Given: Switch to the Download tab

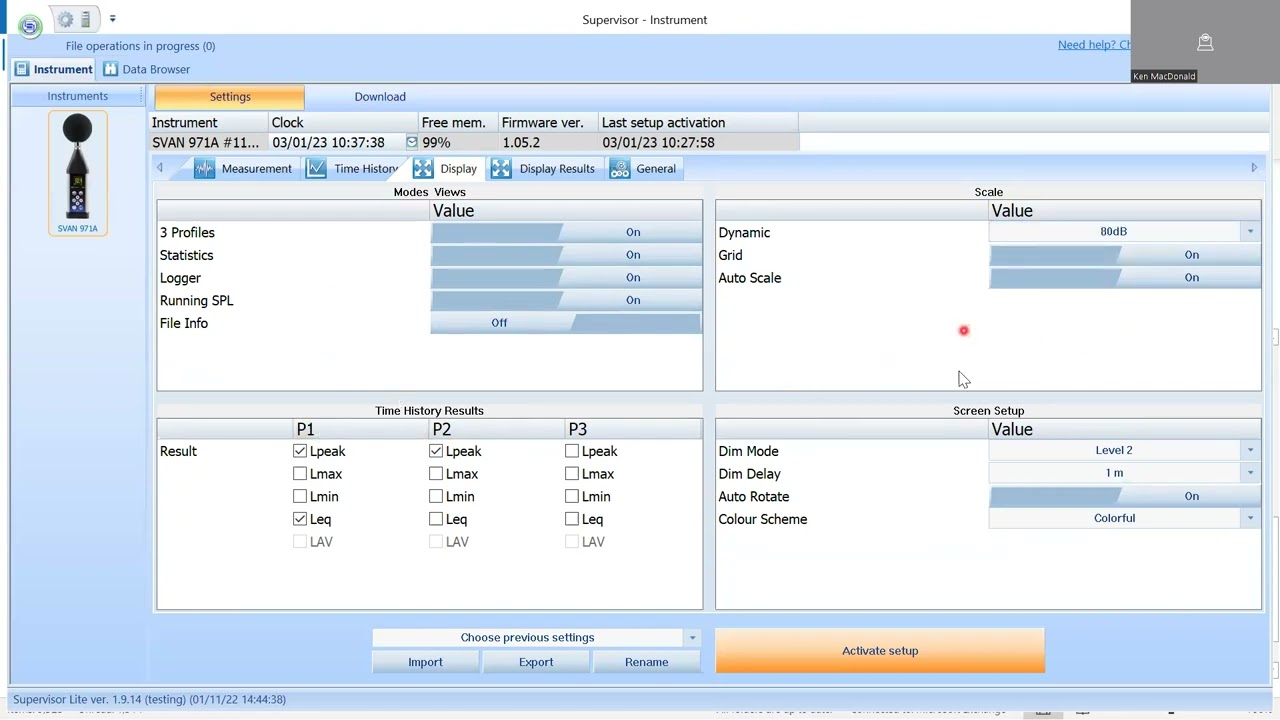Looking at the screenshot, I should pos(380,97).
